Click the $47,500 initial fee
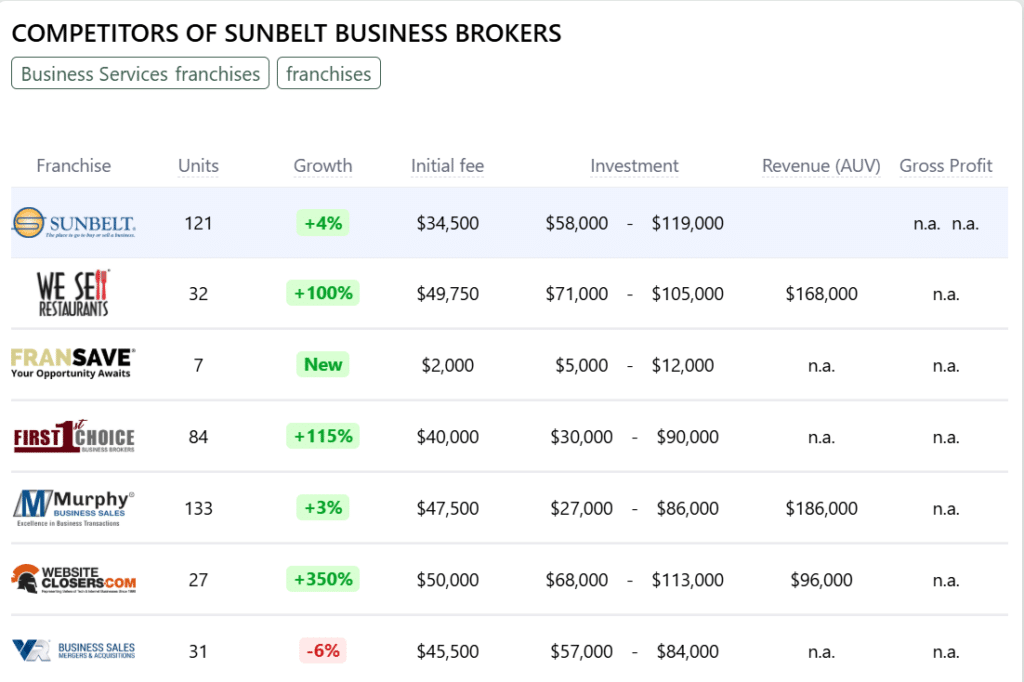 pyautogui.click(x=447, y=508)
